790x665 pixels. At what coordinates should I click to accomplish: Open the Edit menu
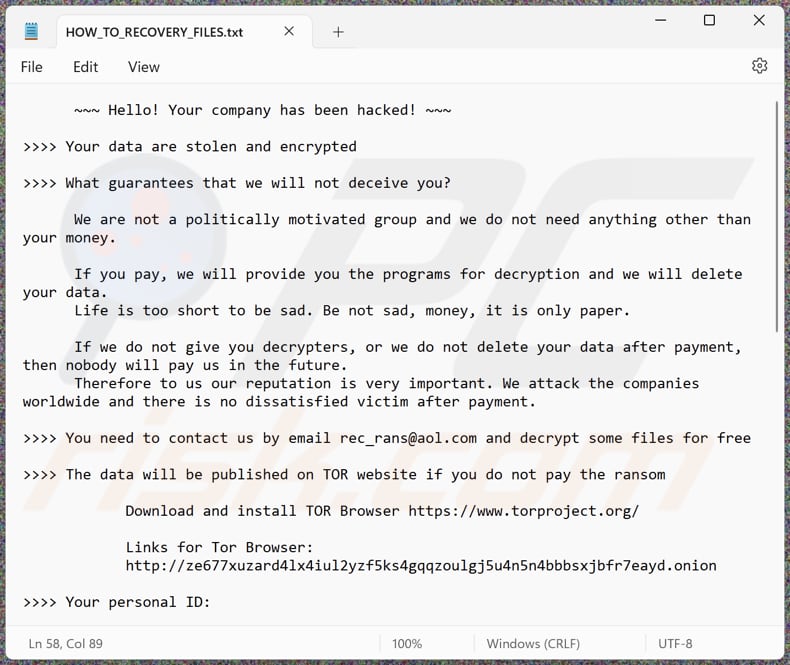pos(85,67)
